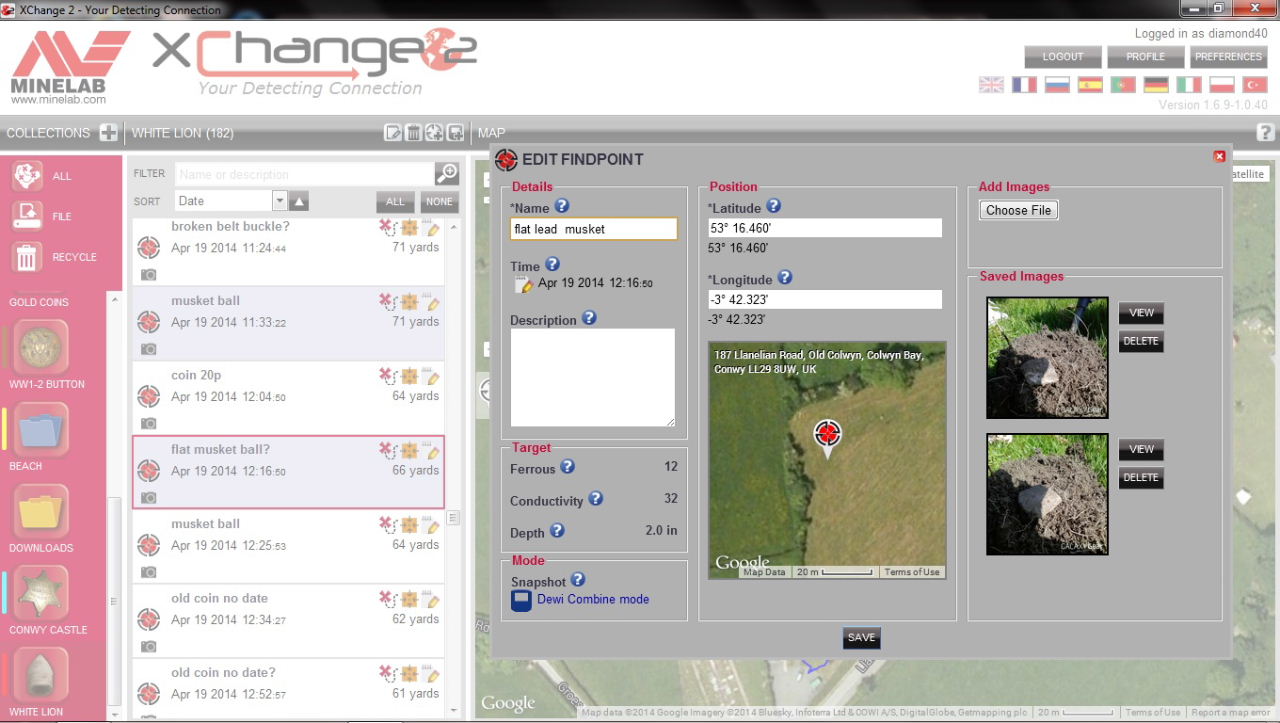Select the United Kingdom flag for English
This screenshot has width=1280, height=723.
(x=991, y=85)
